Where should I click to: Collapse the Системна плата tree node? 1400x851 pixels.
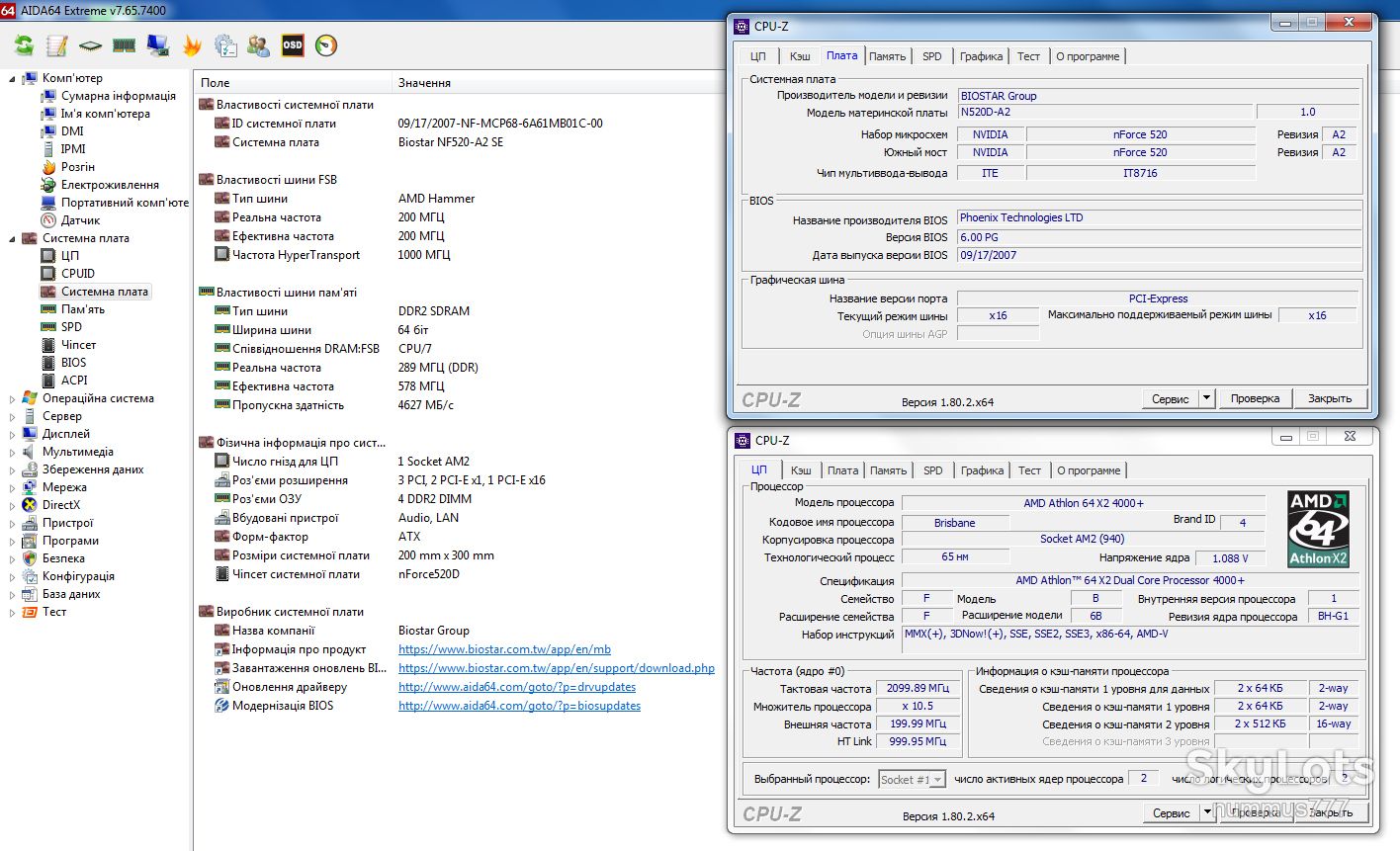(13, 238)
